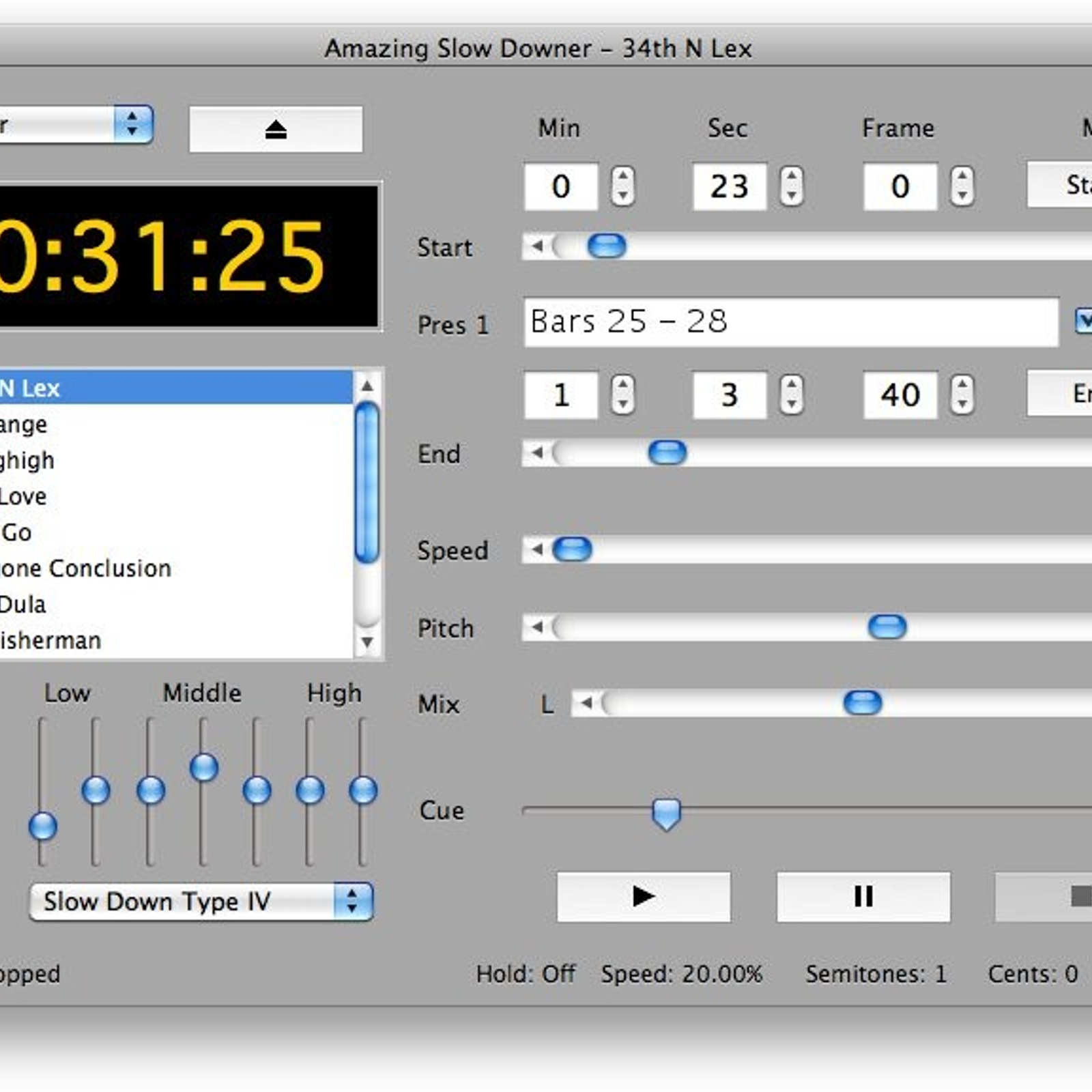This screenshot has width=1092, height=1092.
Task: Click the track list scroll down arrow
Action: pos(367,642)
